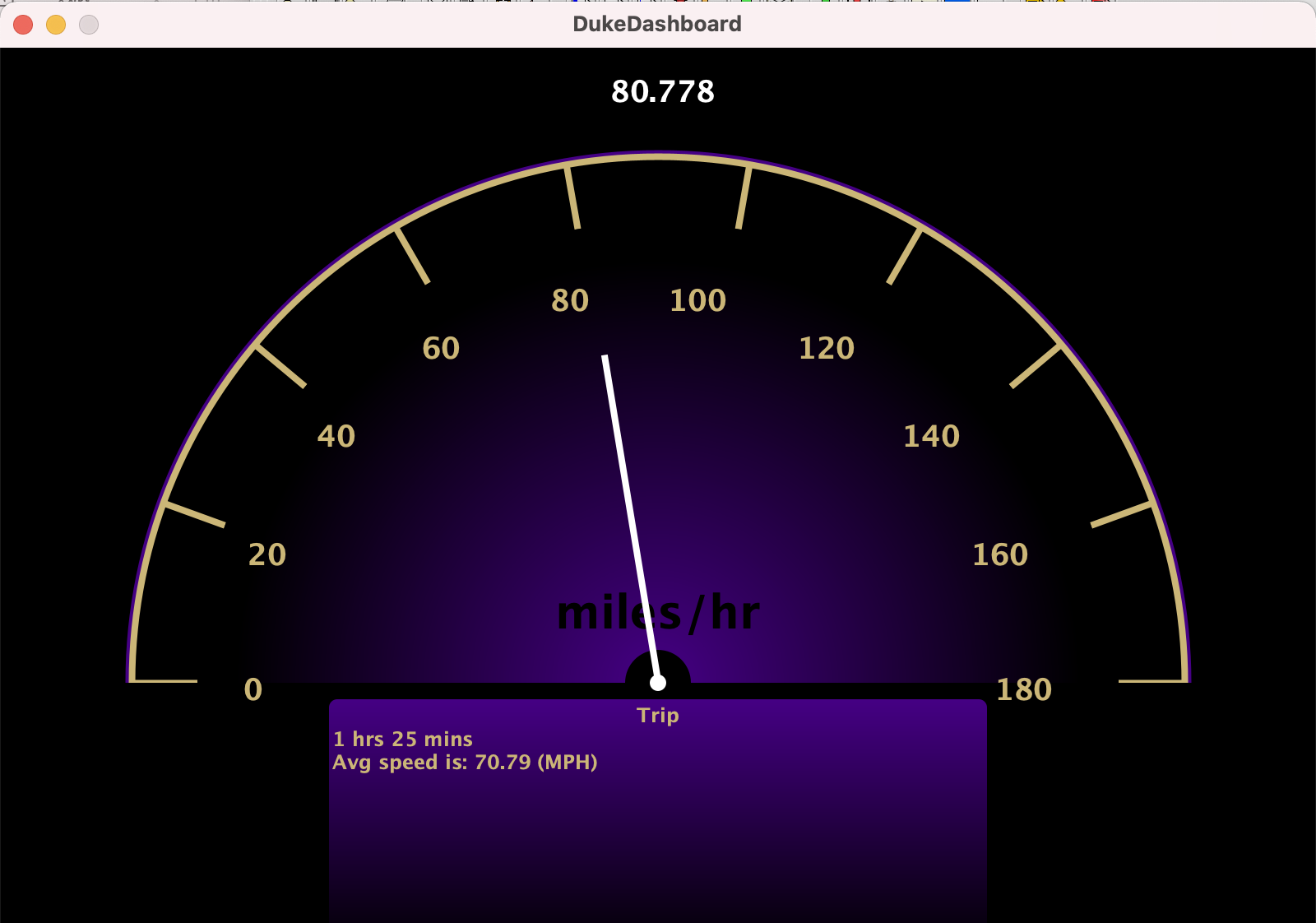Viewport: 1316px width, 923px height.
Task: Click the white speedometer needle
Action: pos(629,509)
